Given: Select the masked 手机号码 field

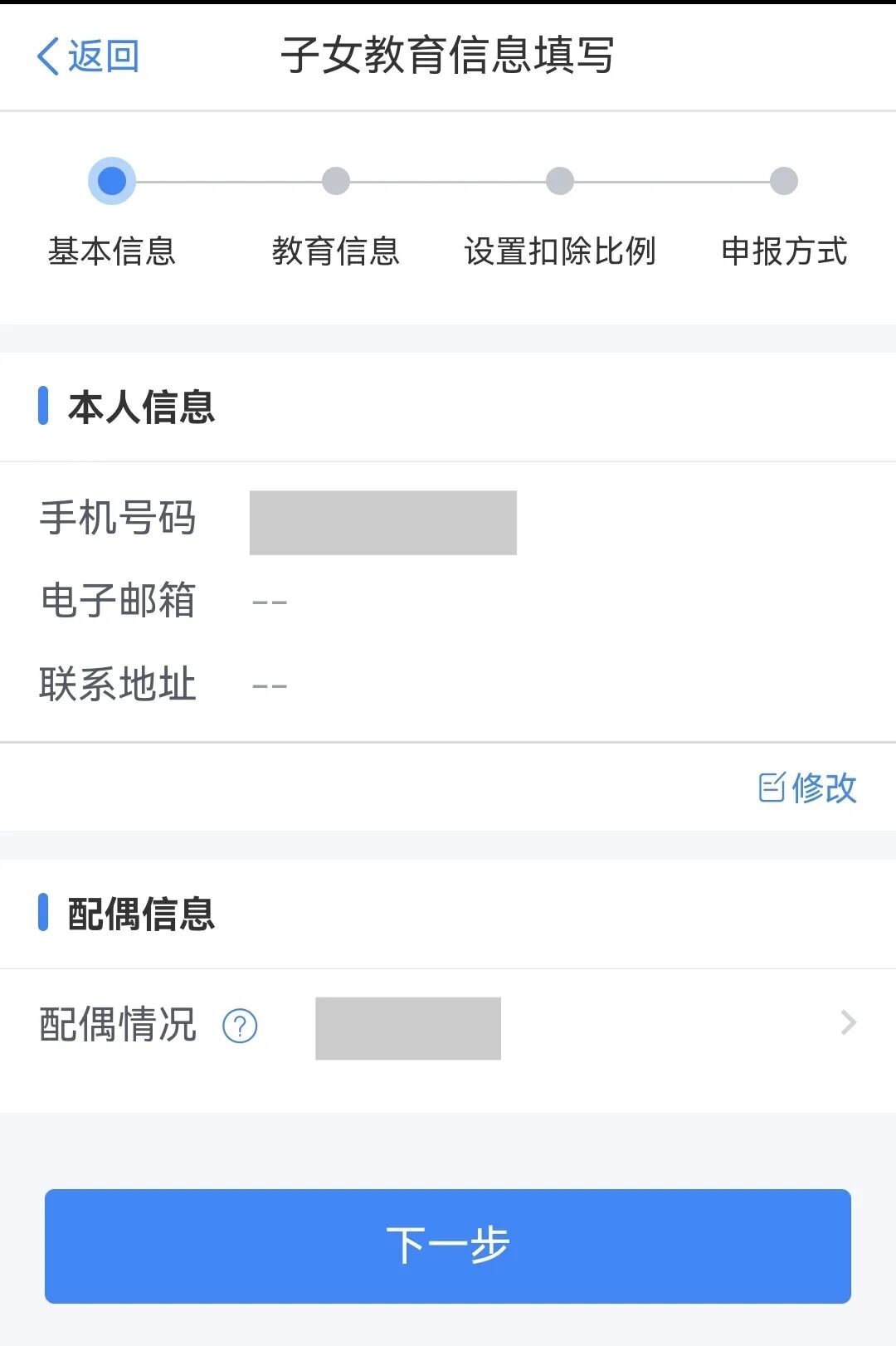Looking at the screenshot, I should pos(382,521).
